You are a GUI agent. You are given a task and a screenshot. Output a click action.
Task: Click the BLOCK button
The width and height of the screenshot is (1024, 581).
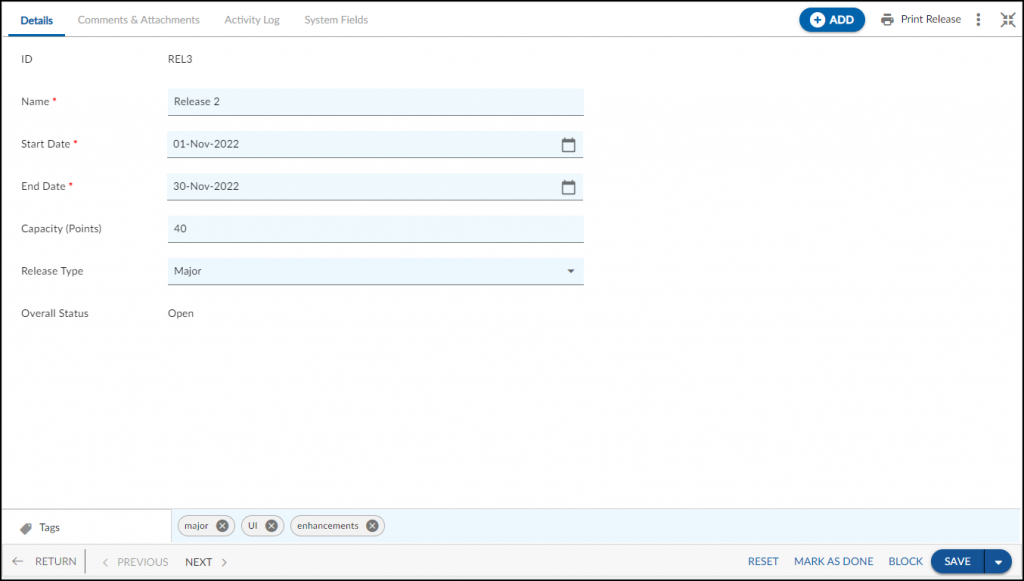coord(905,561)
